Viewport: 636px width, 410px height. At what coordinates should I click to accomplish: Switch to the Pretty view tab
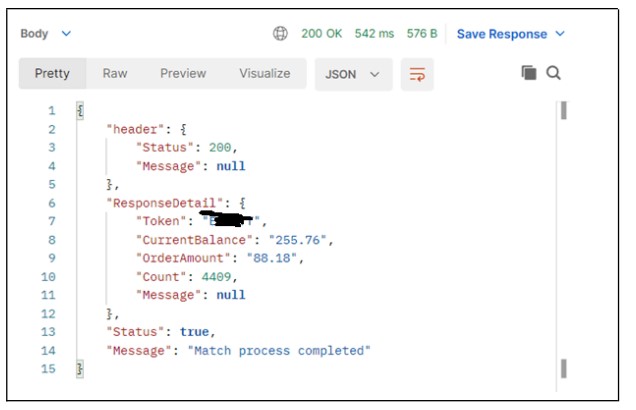(x=52, y=74)
